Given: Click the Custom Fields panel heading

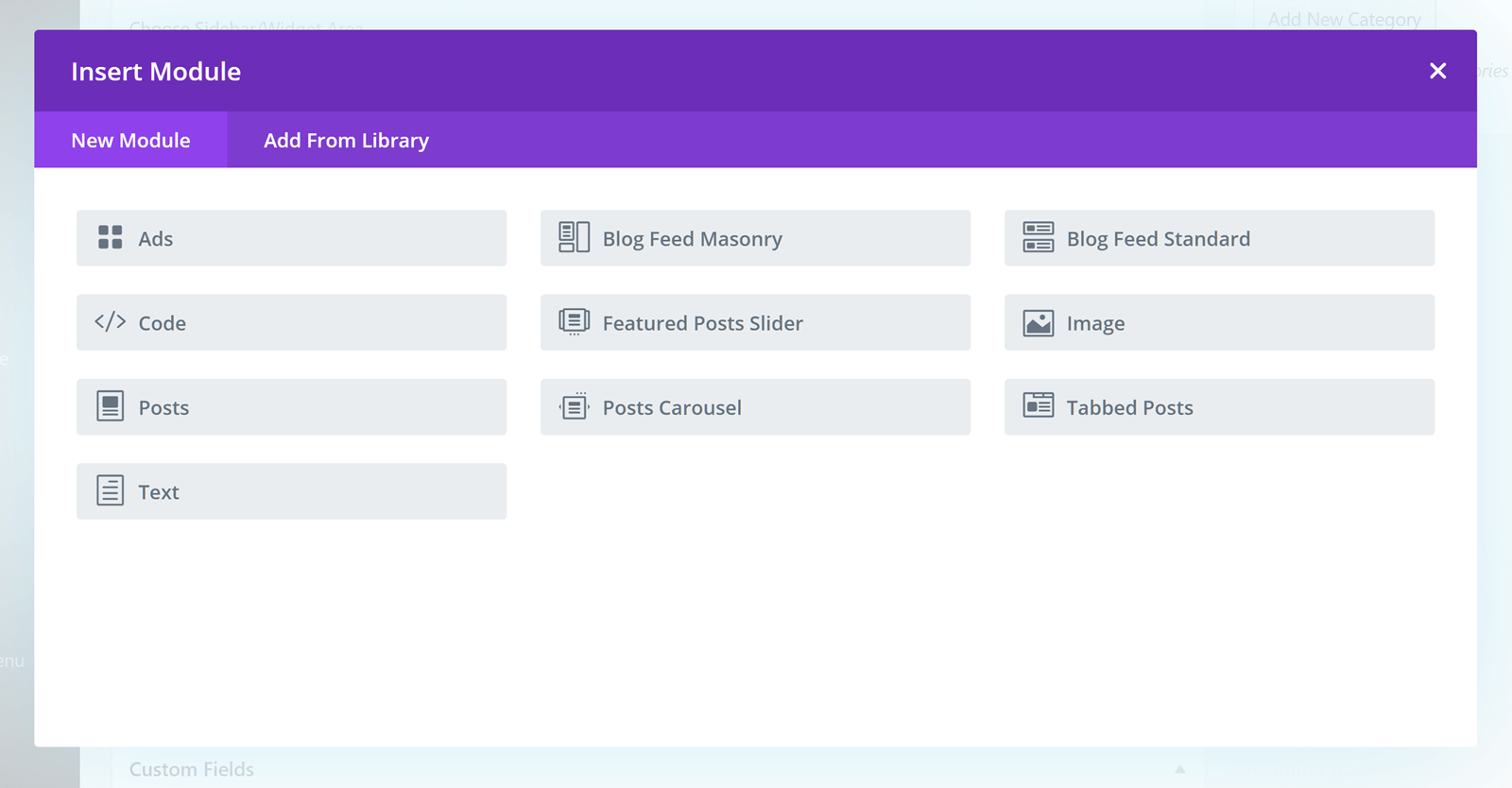Looking at the screenshot, I should pos(192,769).
